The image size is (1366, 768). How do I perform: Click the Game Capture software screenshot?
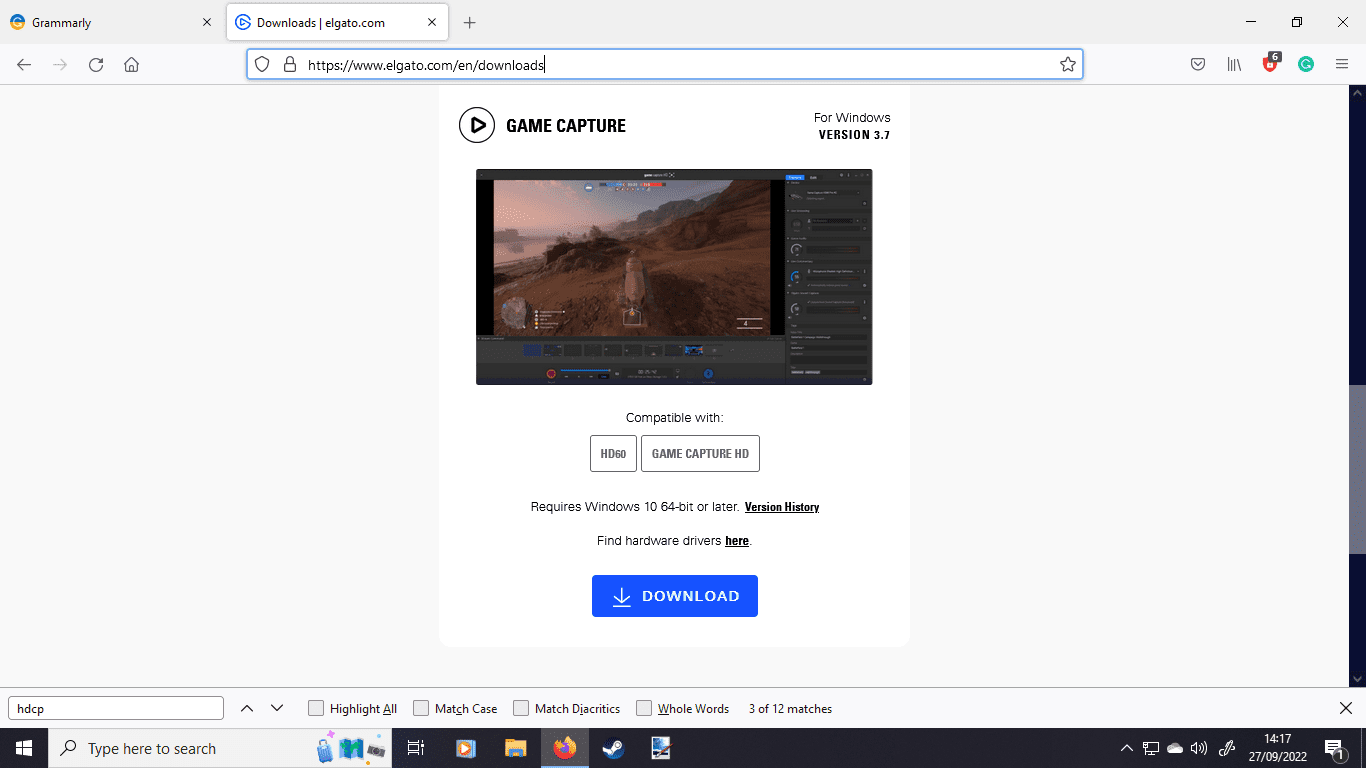click(674, 277)
